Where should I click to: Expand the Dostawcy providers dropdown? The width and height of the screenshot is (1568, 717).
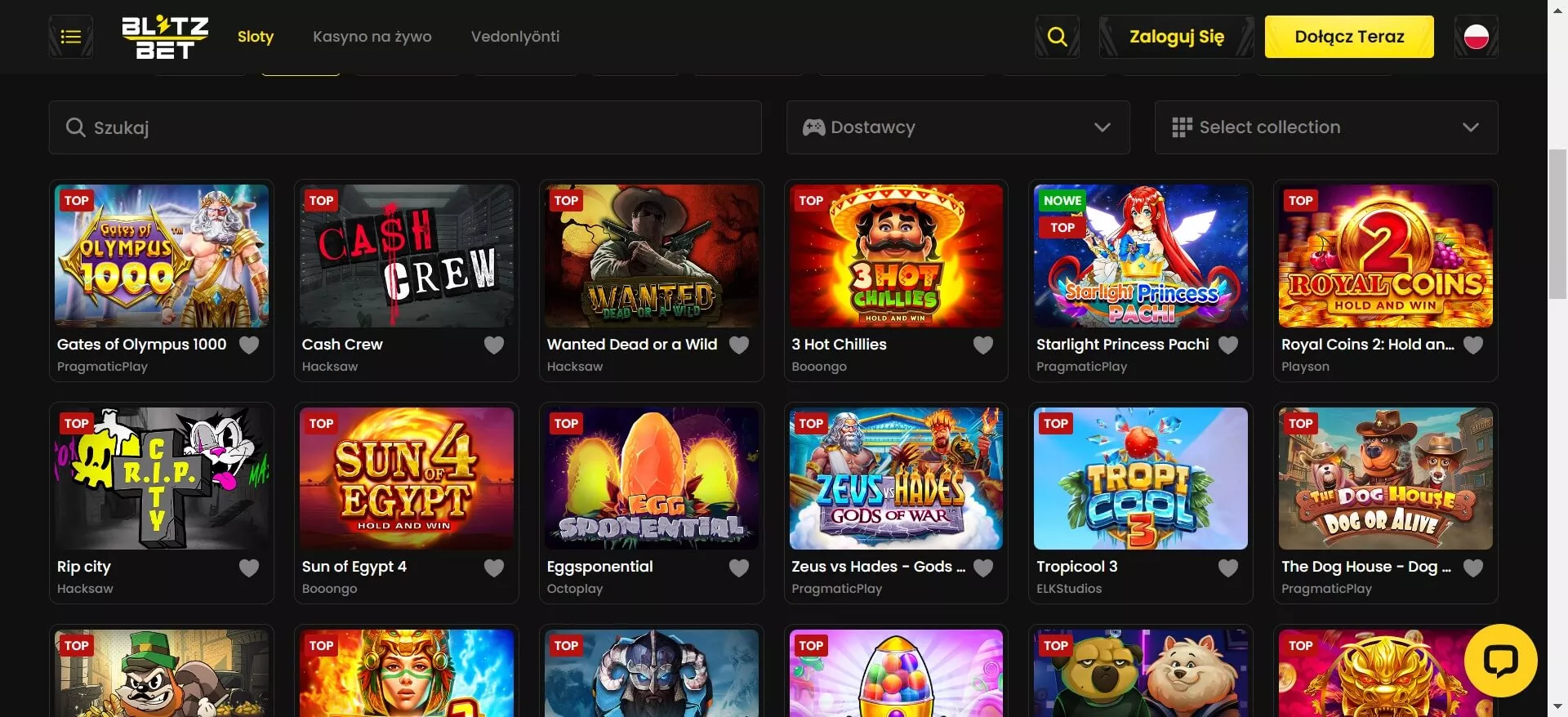[957, 127]
